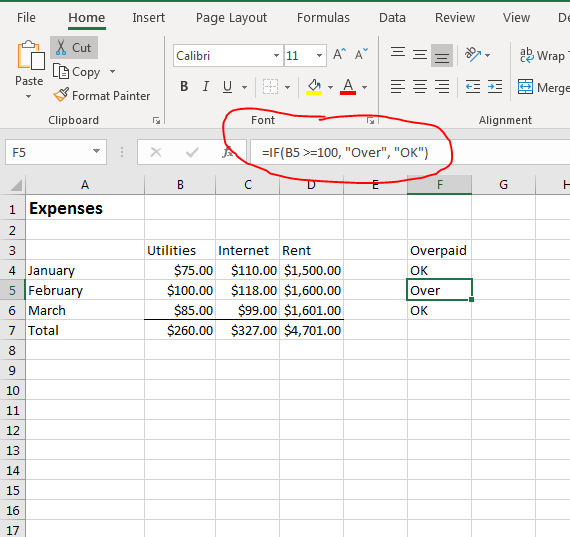This screenshot has width=570, height=537.
Task: Click the Paste clipboard icon
Action: click(x=31, y=55)
